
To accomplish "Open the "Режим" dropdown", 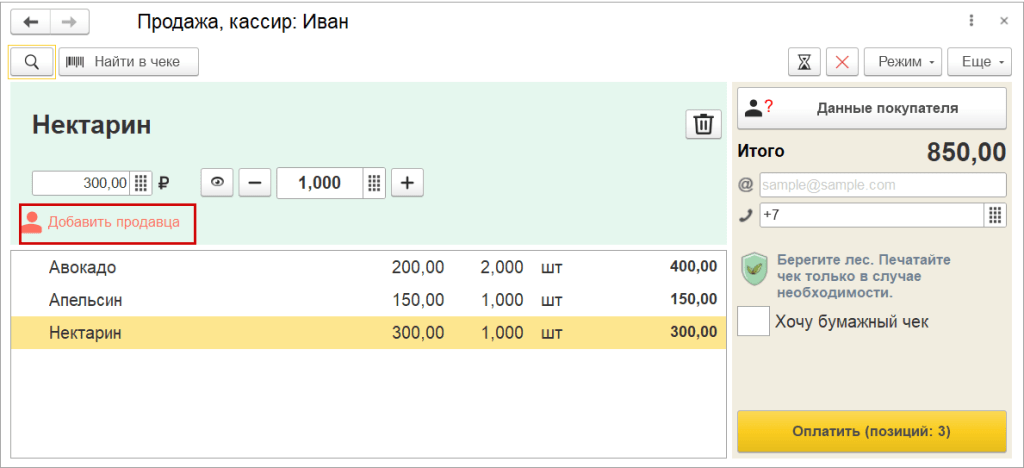I will click(x=903, y=62).
